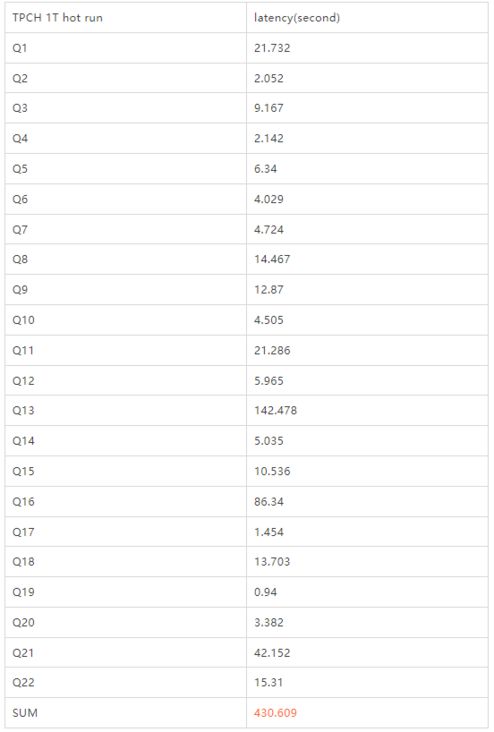494x732 pixels.
Task: Click the latency value 21.732
Action: pyautogui.click(x=272, y=48)
